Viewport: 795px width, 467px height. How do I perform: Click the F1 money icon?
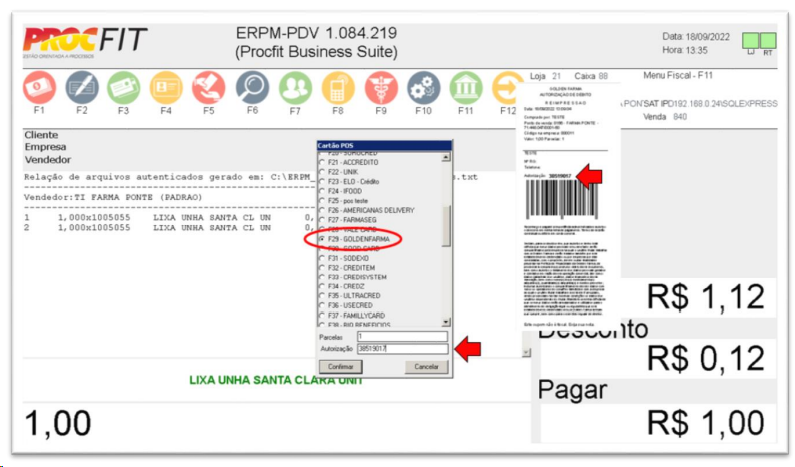click(40, 88)
